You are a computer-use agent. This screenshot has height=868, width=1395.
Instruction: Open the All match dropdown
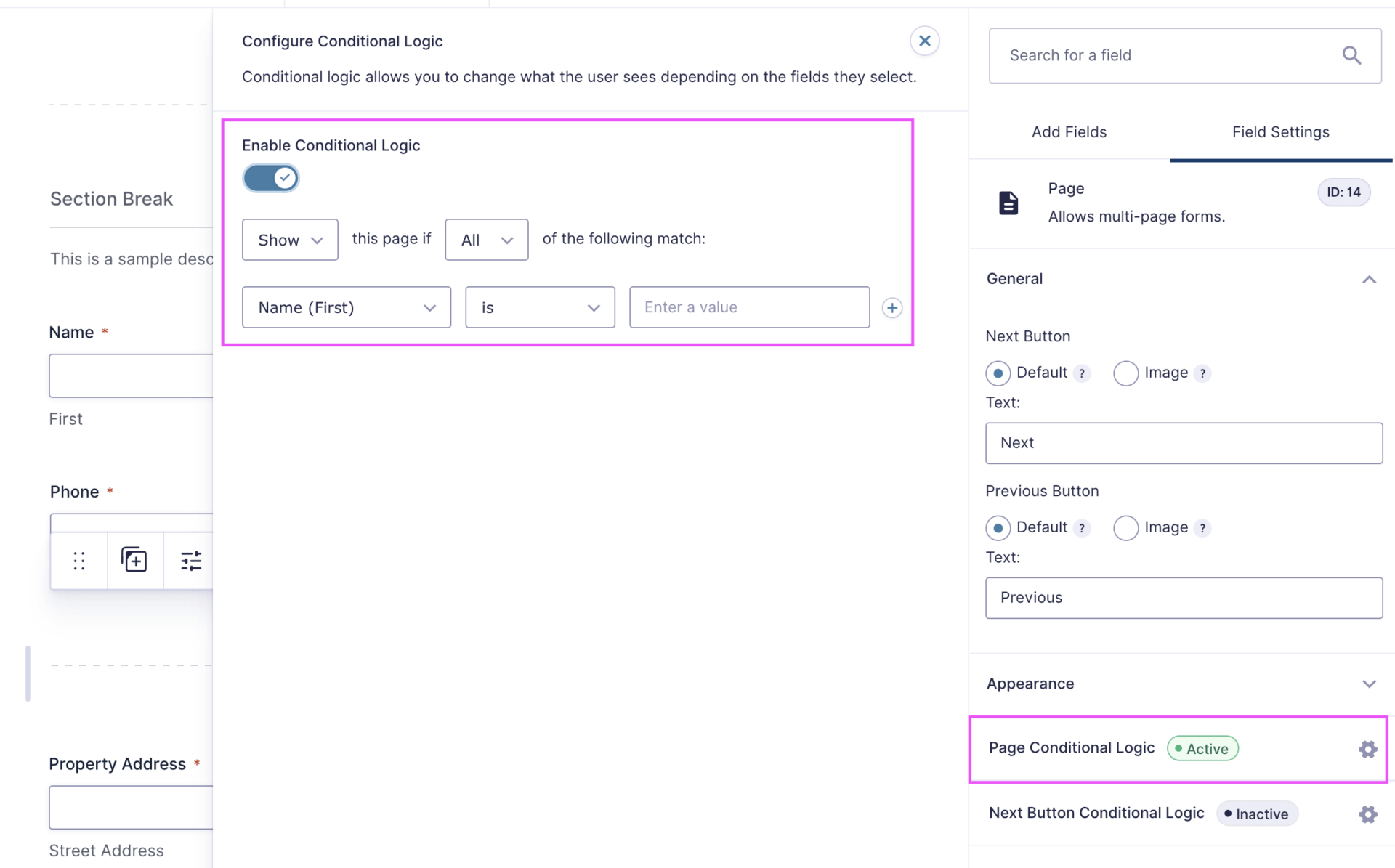pyautogui.click(x=486, y=240)
